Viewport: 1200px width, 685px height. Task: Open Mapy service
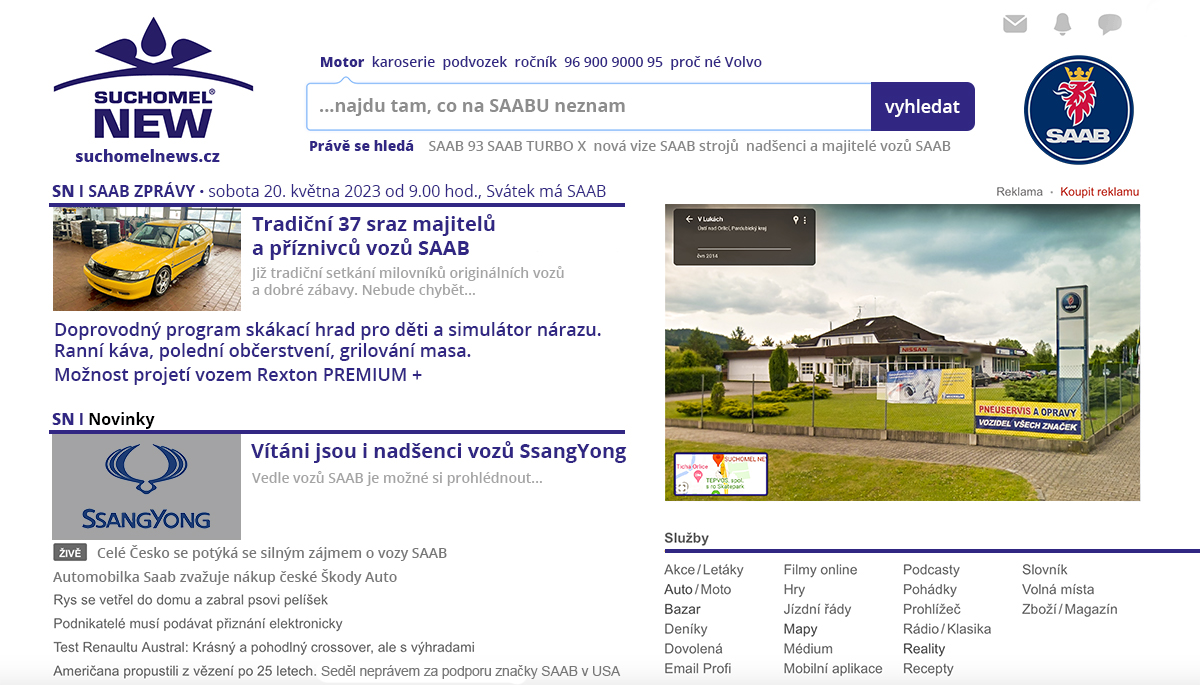(x=800, y=629)
